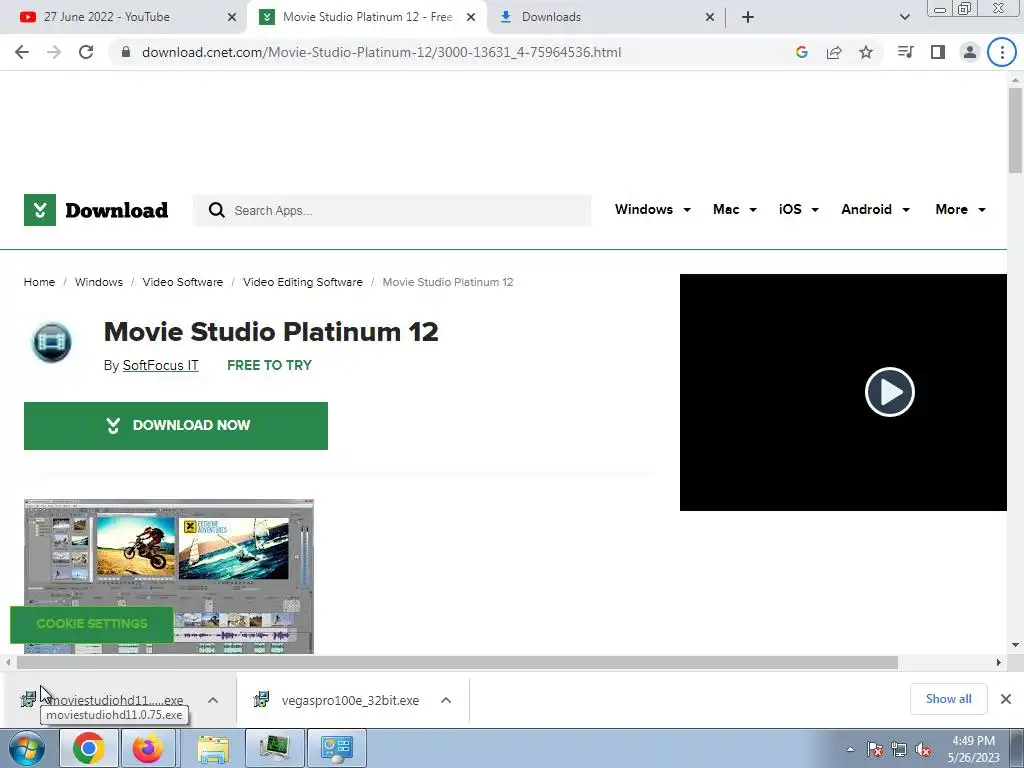Expand the Android nav dropdown
The height and width of the screenshot is (768, 1024).
click(x=875, y=210)
